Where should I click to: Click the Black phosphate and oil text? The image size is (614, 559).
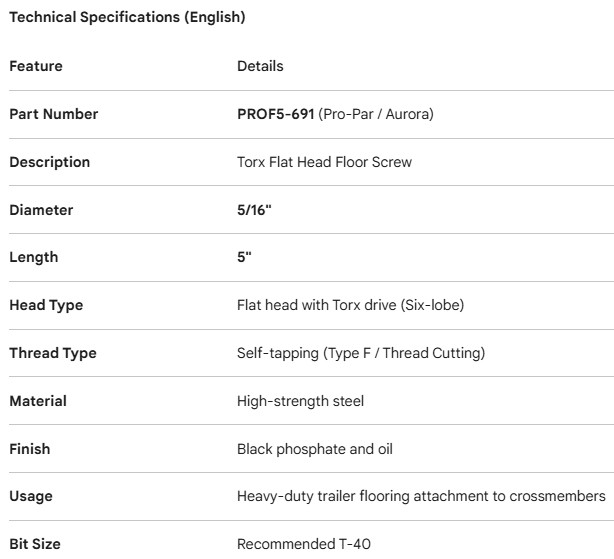click(x=315, y=449)
